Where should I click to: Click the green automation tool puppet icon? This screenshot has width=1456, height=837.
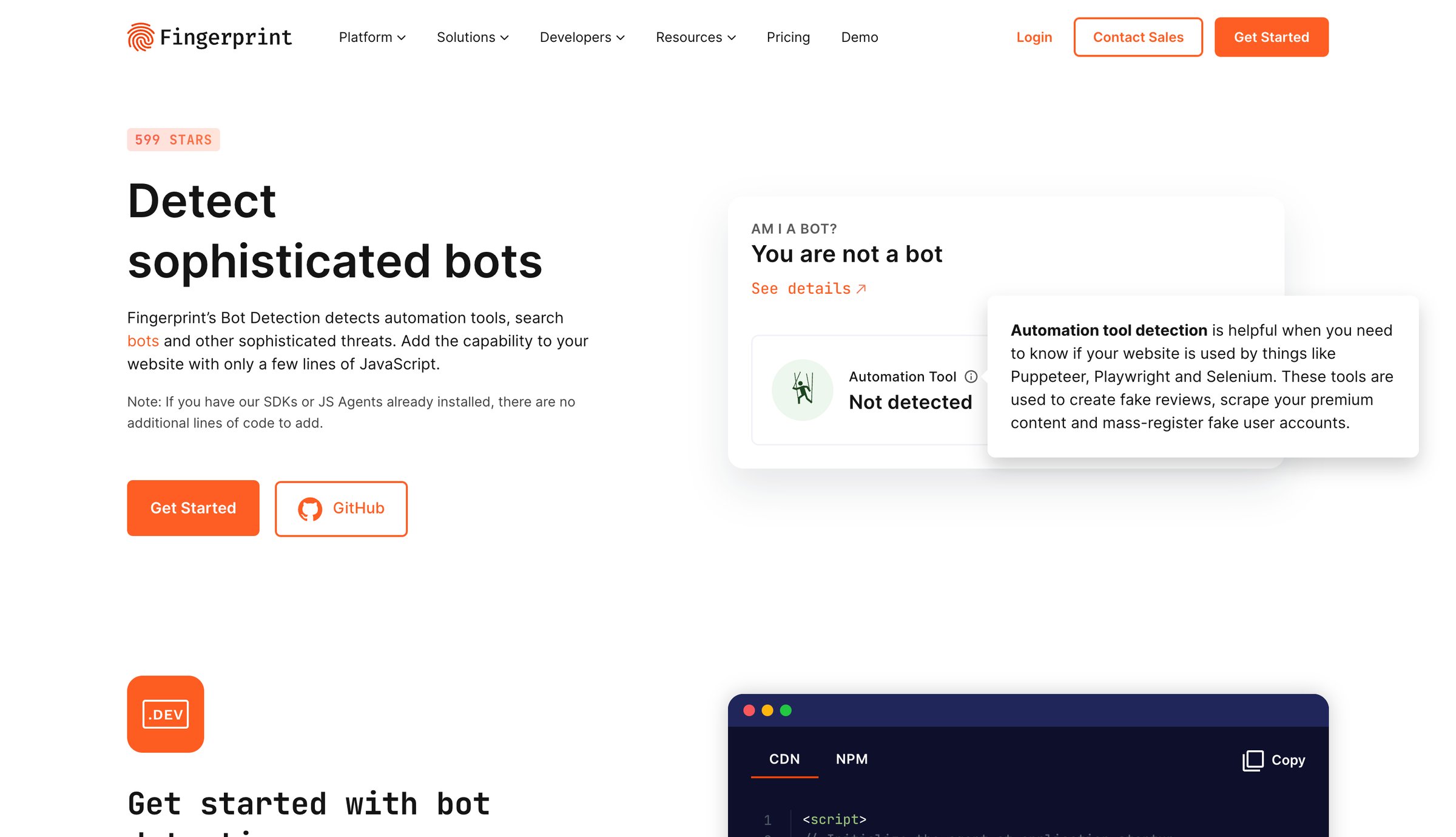tap(802, 390)
